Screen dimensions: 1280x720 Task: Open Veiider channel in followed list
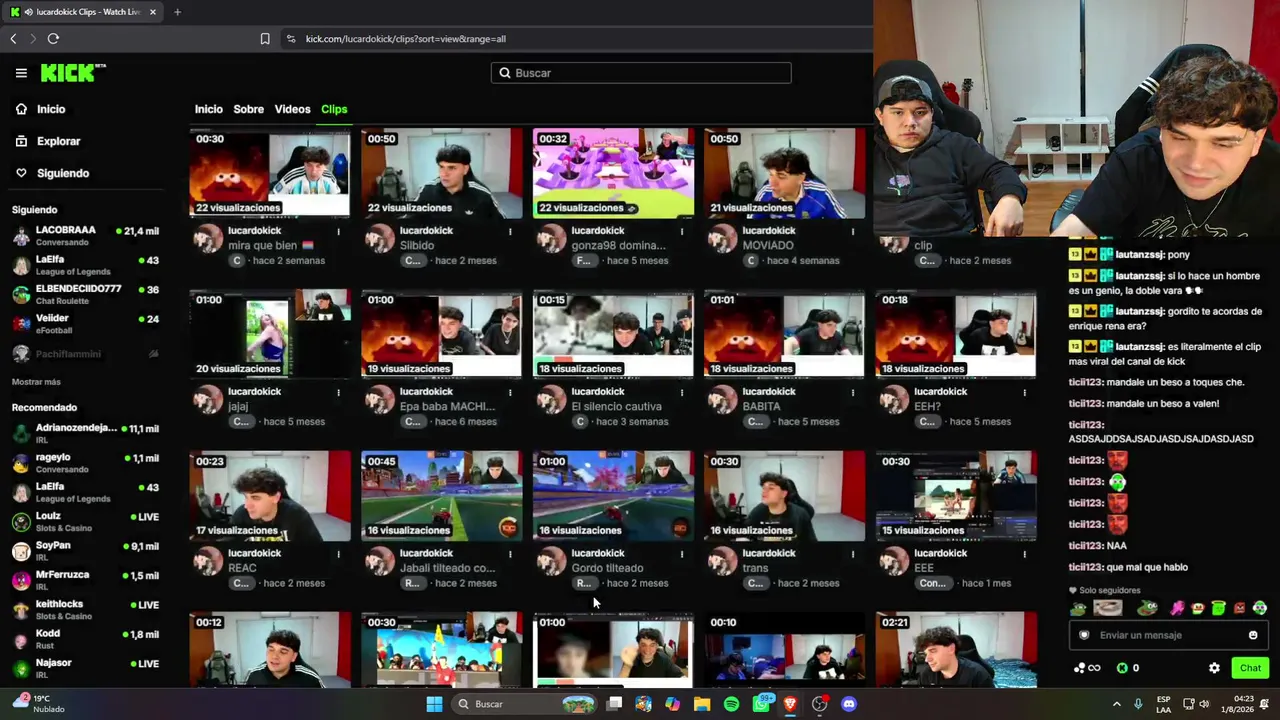[86, 324]
